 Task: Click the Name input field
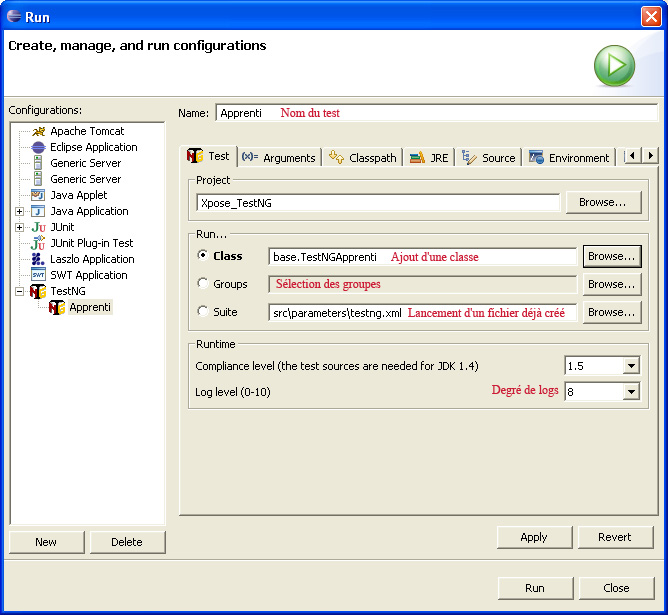click(x=436, y=113)
